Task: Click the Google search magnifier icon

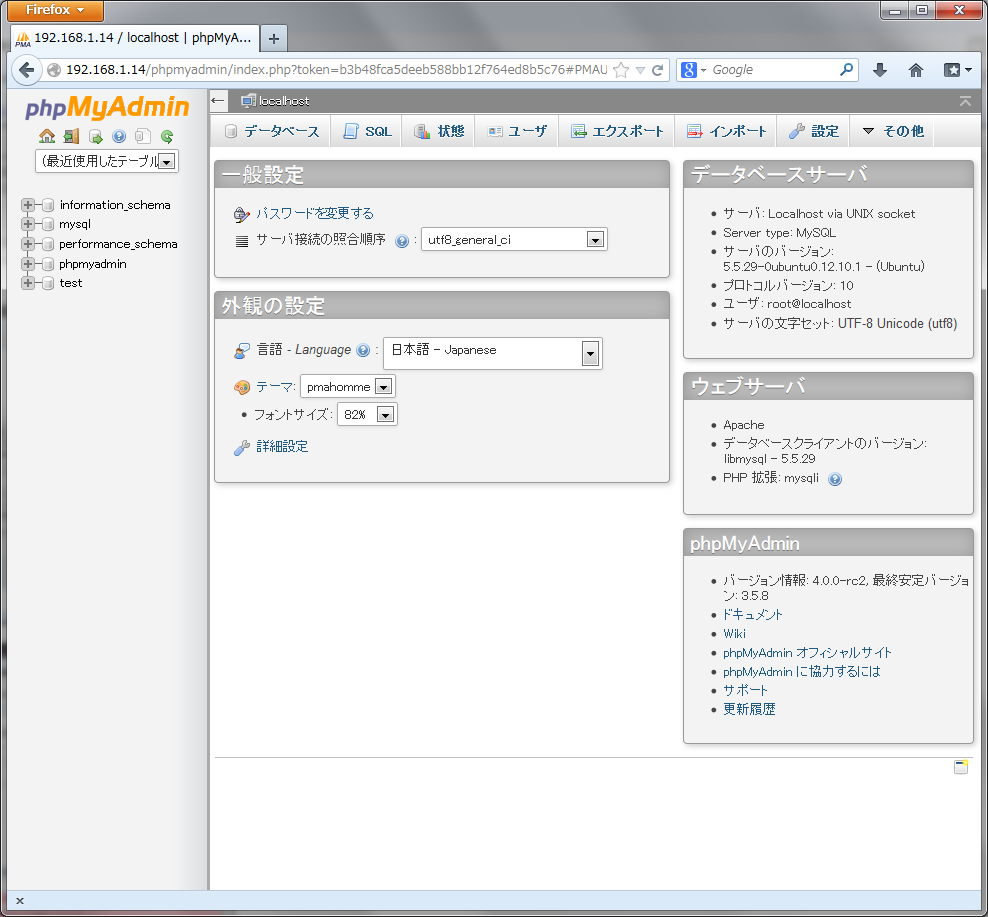Action: click(x=846, y=69)
